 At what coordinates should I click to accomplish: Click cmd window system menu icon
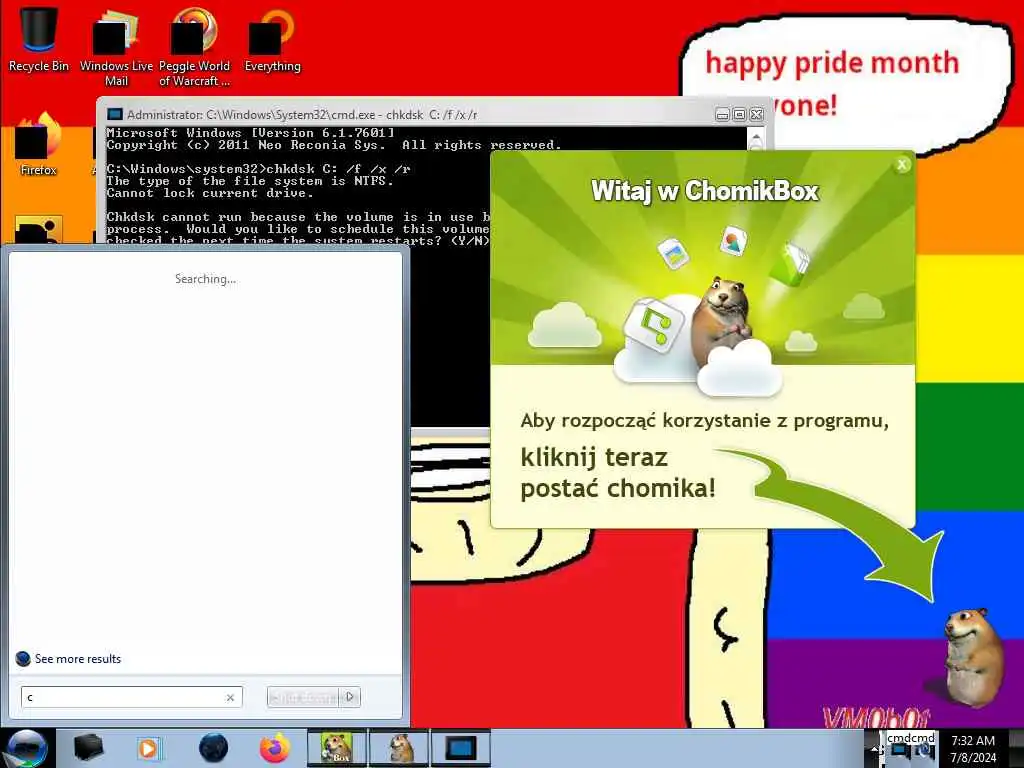[114, 114]
